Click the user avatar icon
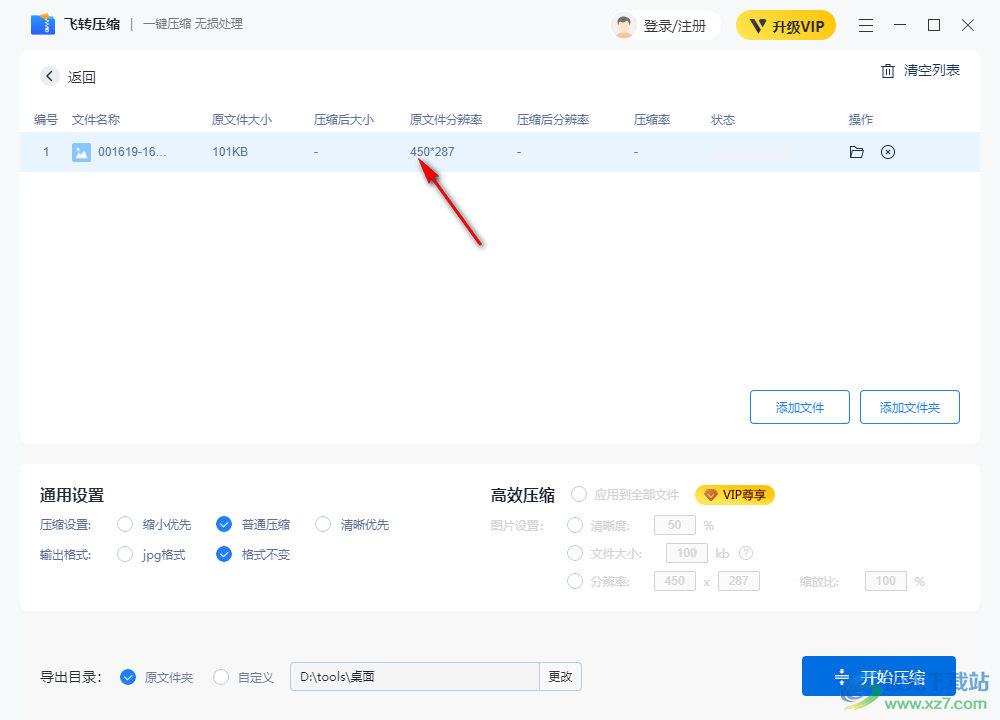The width and height of the screenshot is (1000, 720). click(x=624, y=26)
